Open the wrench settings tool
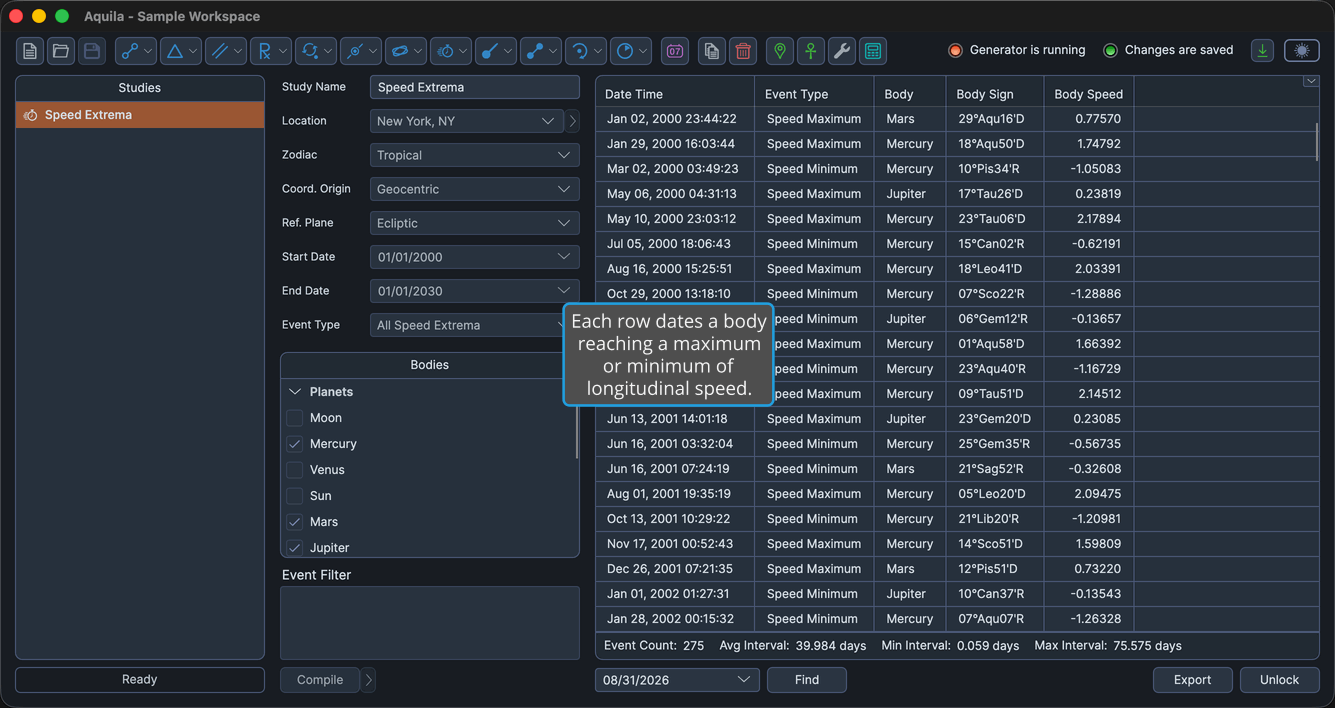This screenshot has height=708, width=1335. coord(842,51)
